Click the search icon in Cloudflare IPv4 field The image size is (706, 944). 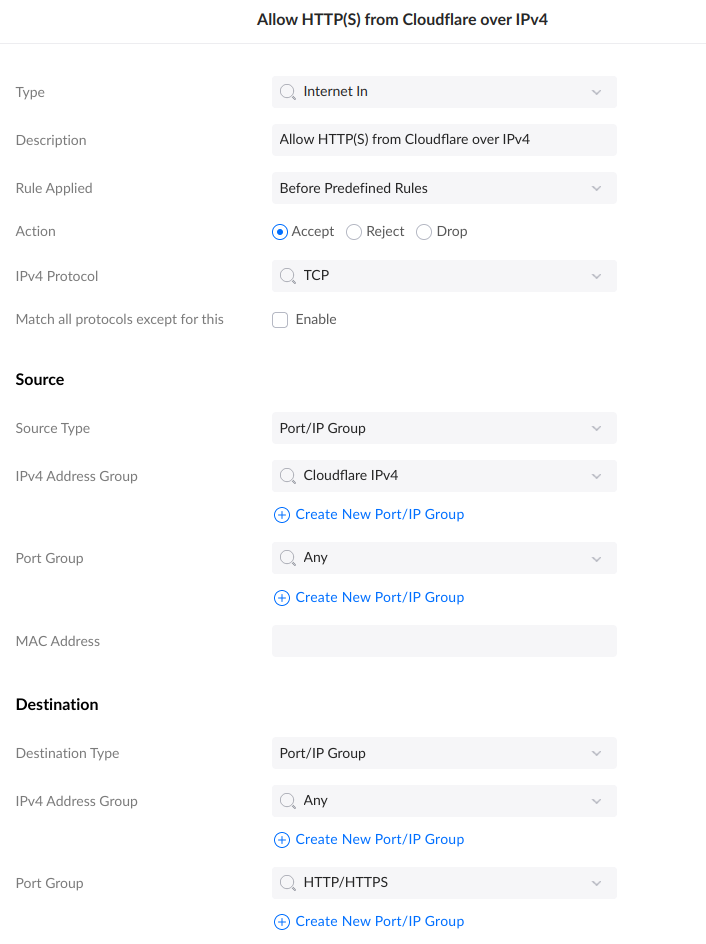point(287,476)
